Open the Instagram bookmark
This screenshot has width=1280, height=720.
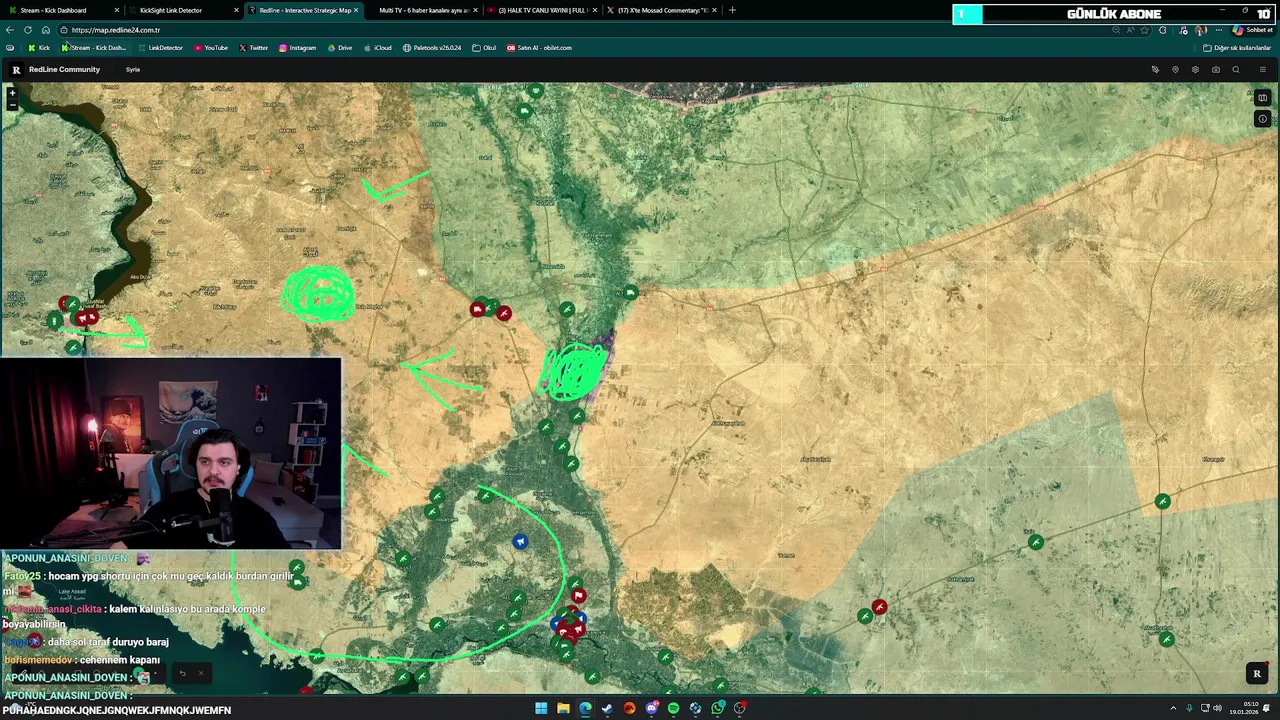coord(298,48)
